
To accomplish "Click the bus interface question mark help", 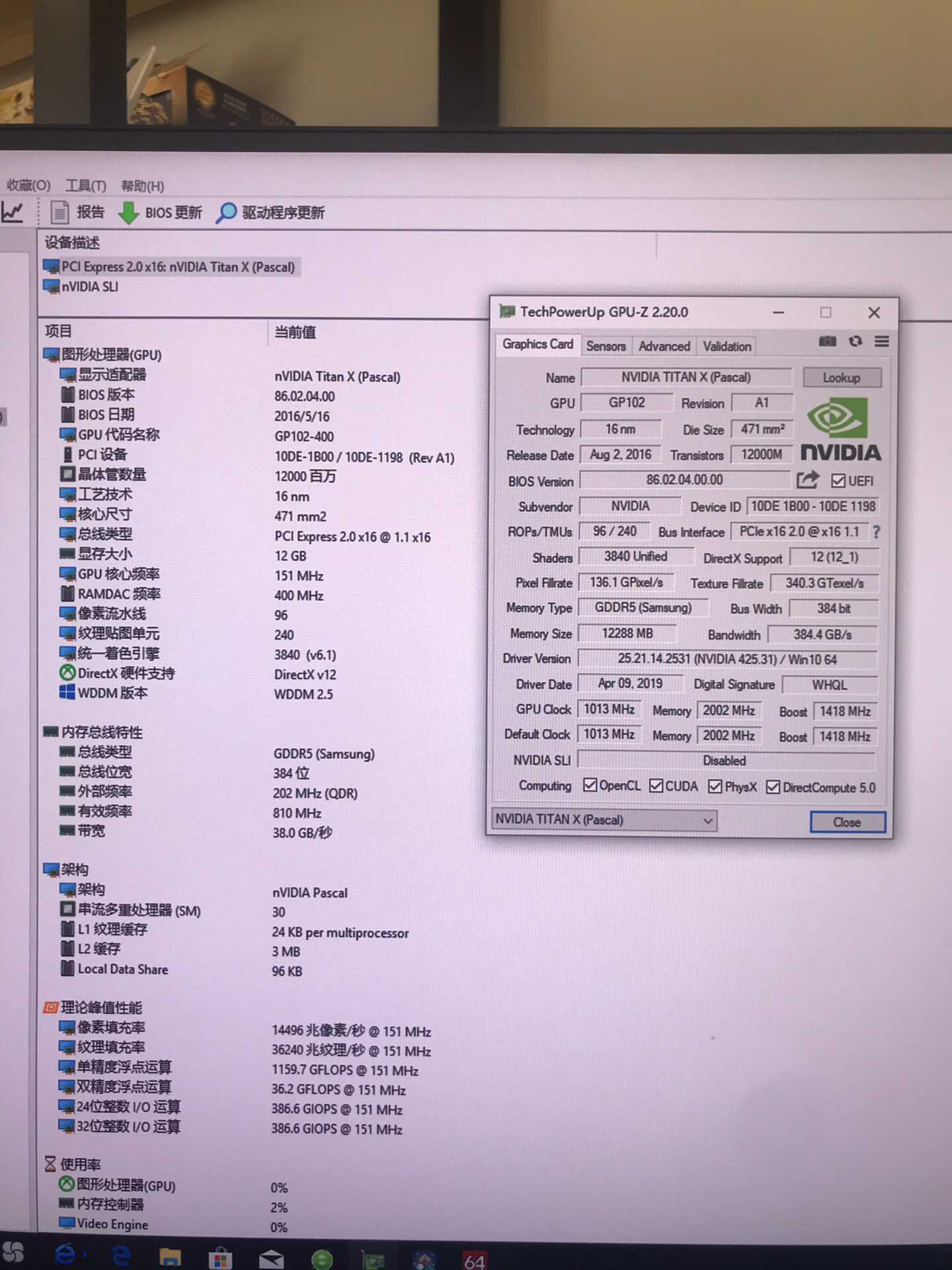I will coord(876,532).
